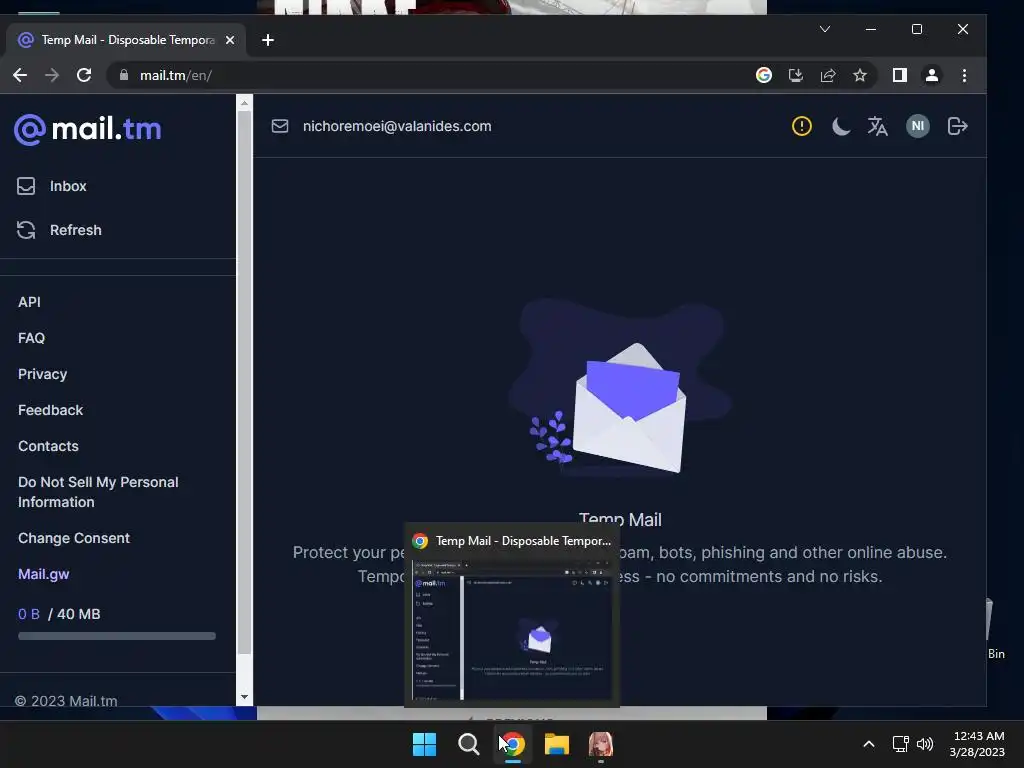Close the Temp Mail tab
The width and height of the screenshot is (1024, 768).
pyautogui.click(x=230, y=40)
